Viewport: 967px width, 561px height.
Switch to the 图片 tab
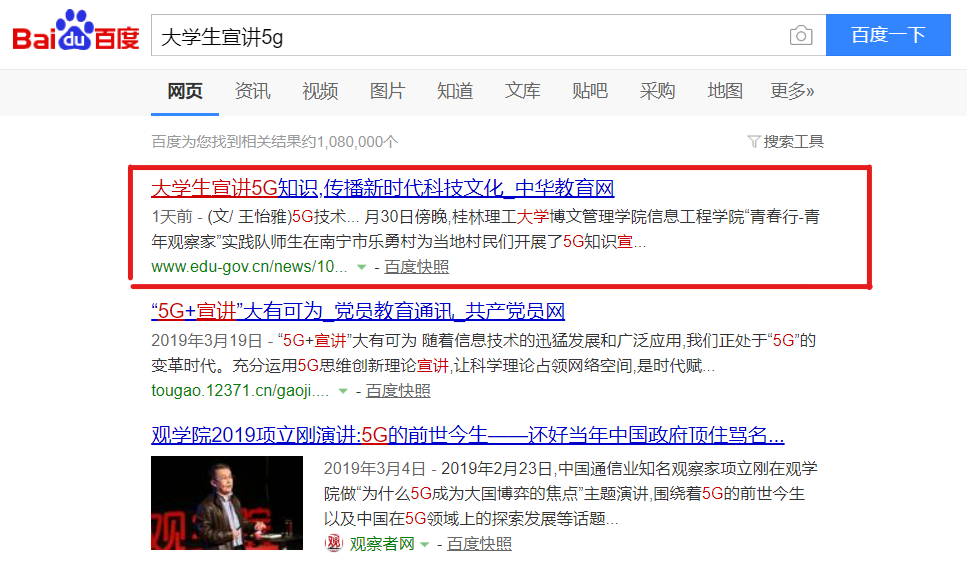click(387, 91)
